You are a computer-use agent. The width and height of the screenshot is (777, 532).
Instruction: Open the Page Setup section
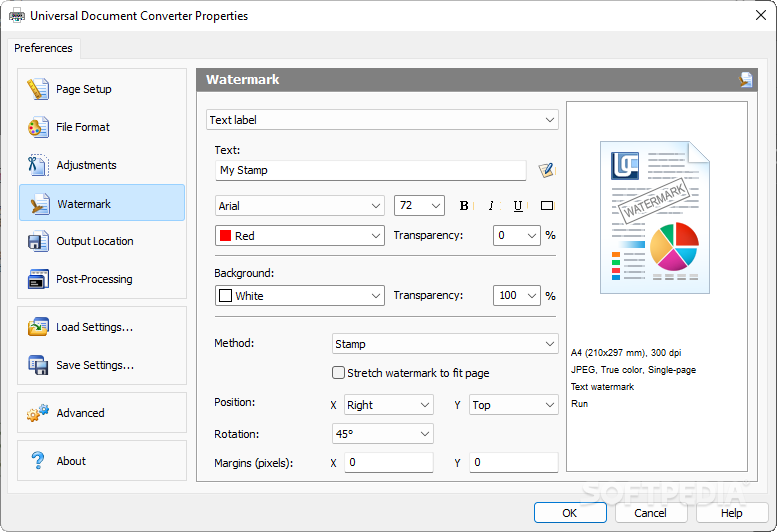tap(102, 89)
